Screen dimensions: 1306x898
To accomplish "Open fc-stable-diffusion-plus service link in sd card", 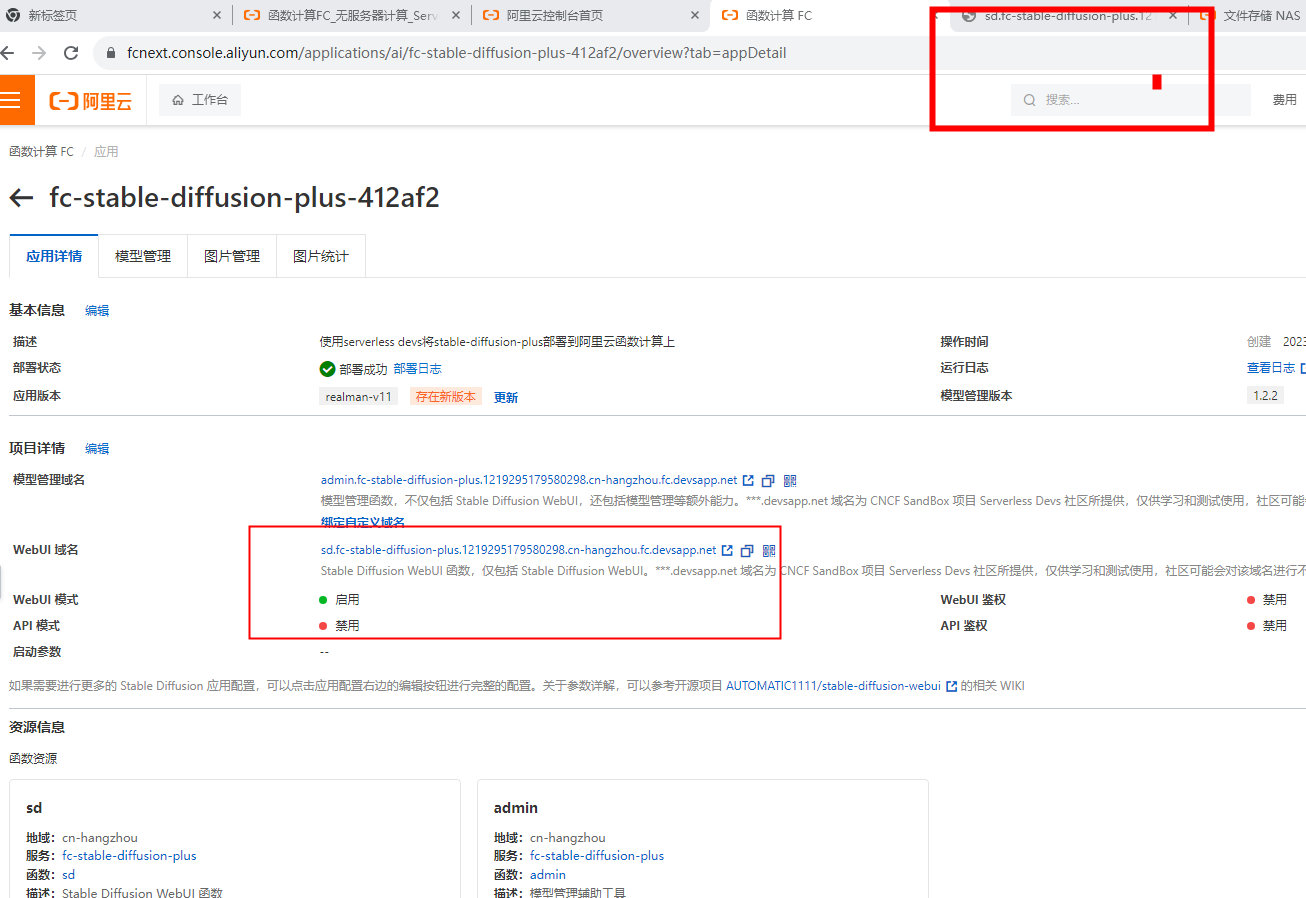I will (129, 856).
